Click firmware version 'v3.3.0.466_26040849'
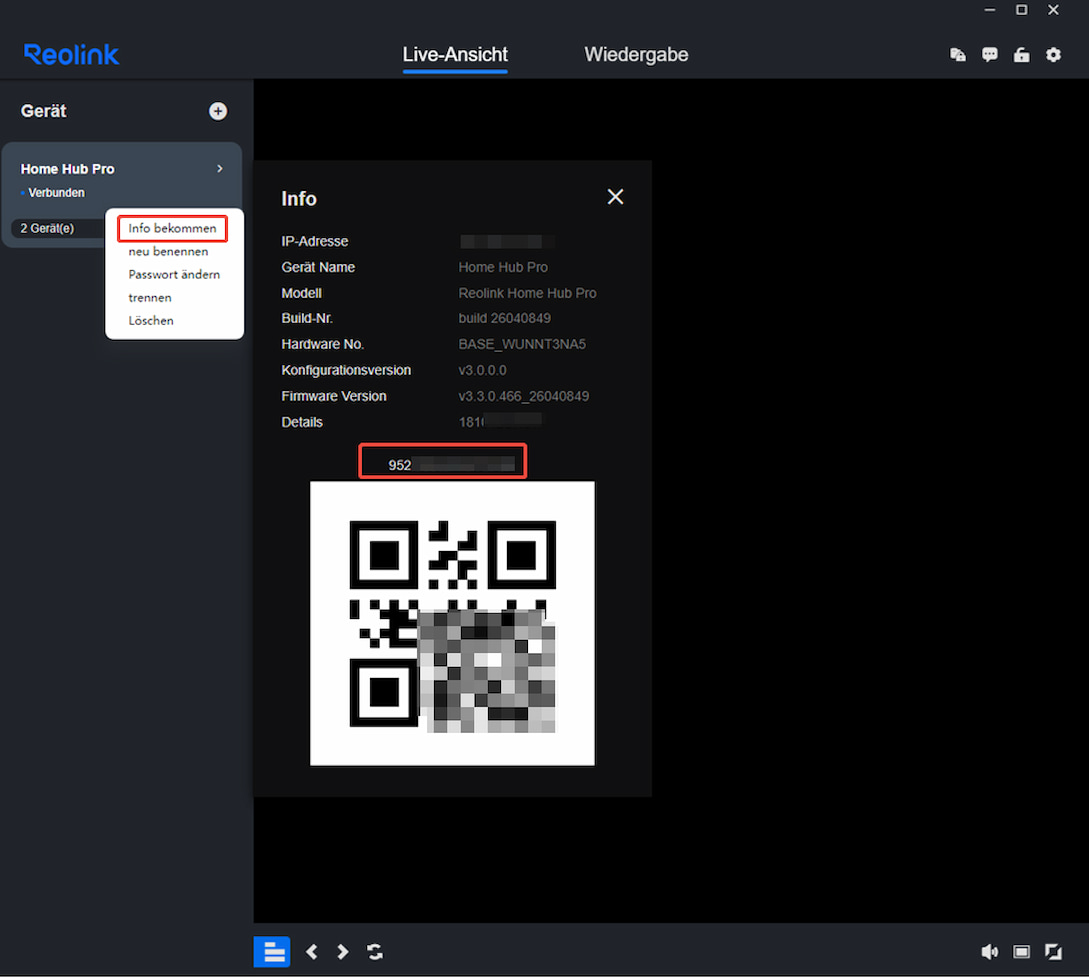 [x=524, y=397]
